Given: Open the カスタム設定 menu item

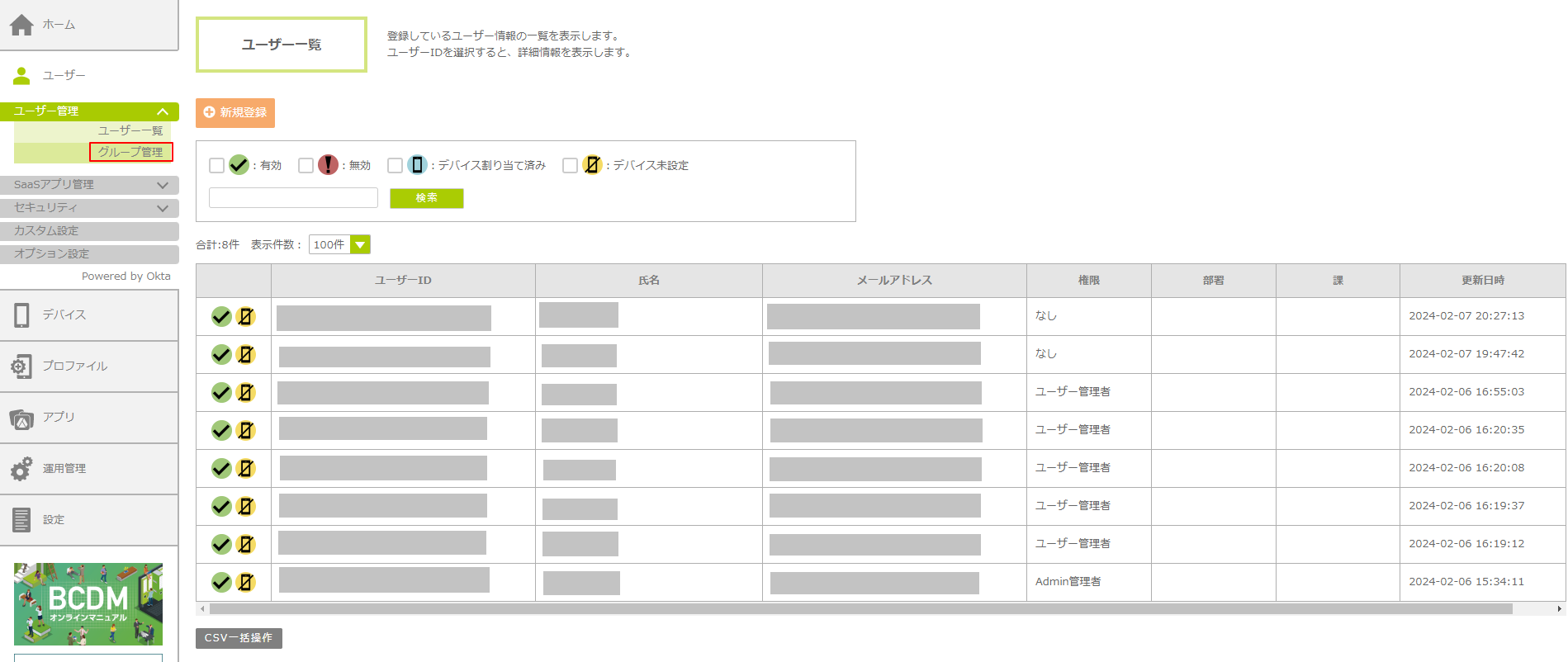Looking at the screenshot, I should (x=89, y=231).
